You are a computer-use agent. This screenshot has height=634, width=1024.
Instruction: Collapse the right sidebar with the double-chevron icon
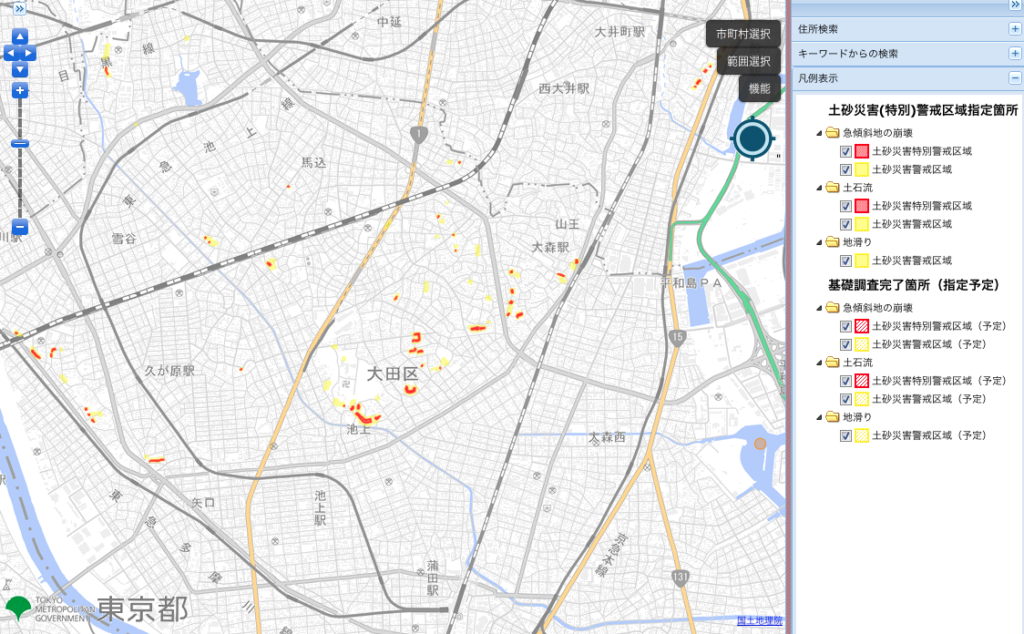point(1016,5)
